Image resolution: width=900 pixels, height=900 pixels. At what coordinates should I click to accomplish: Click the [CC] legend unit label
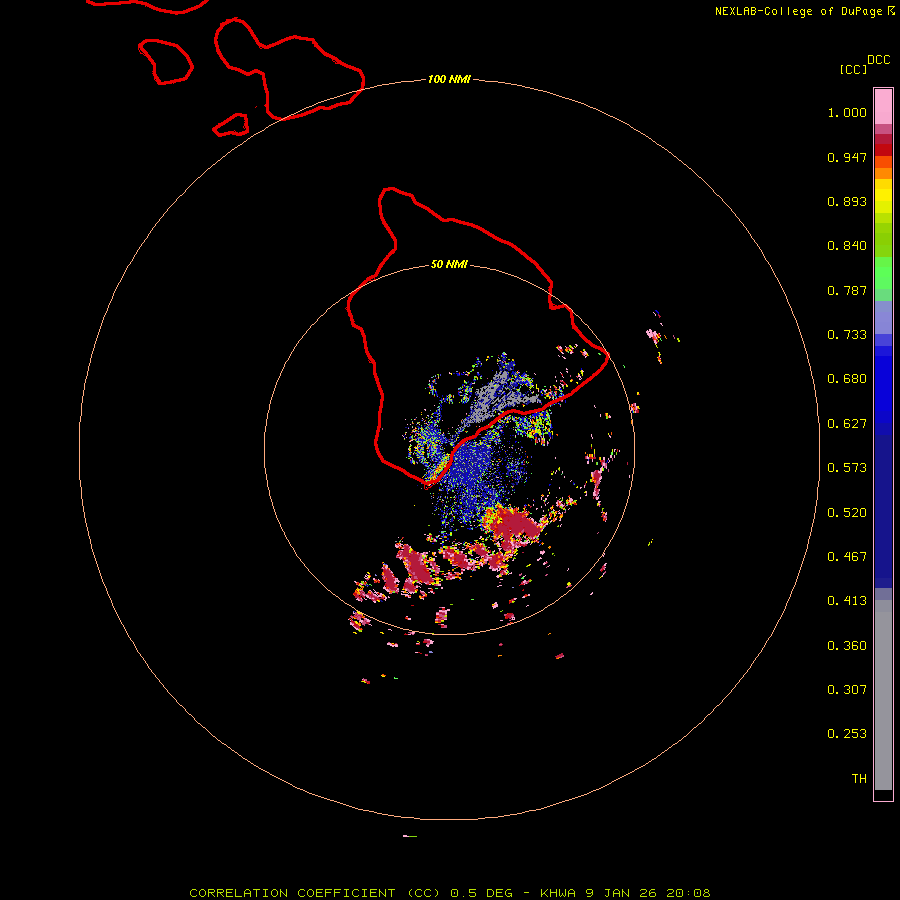[853, 69]
